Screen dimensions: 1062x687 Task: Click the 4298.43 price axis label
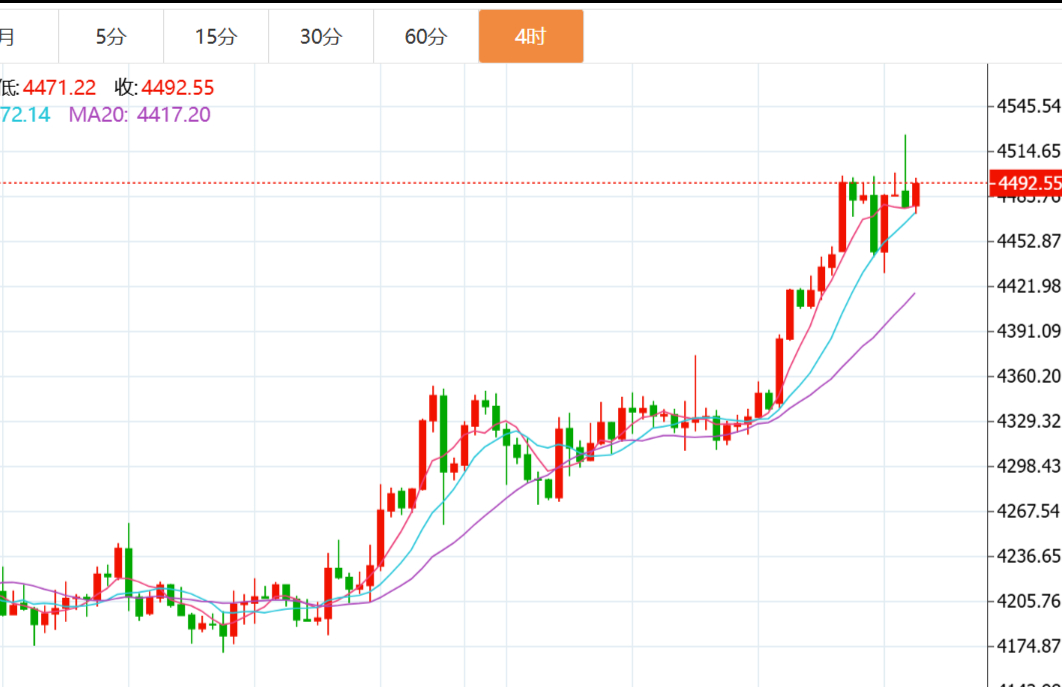click(1027, 466)
